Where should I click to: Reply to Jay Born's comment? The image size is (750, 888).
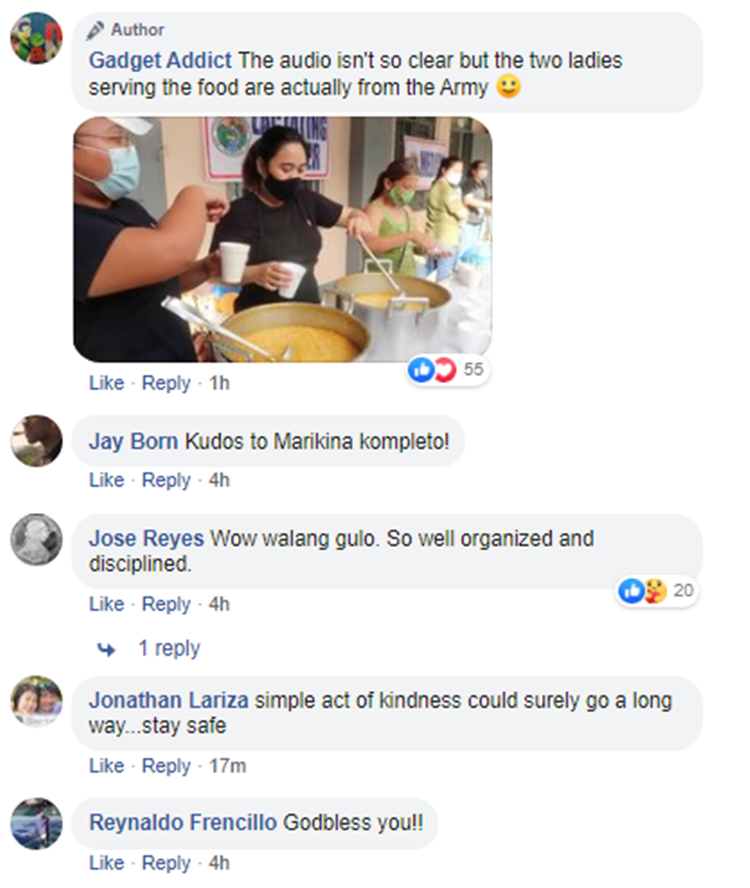[x=166, y=480]
